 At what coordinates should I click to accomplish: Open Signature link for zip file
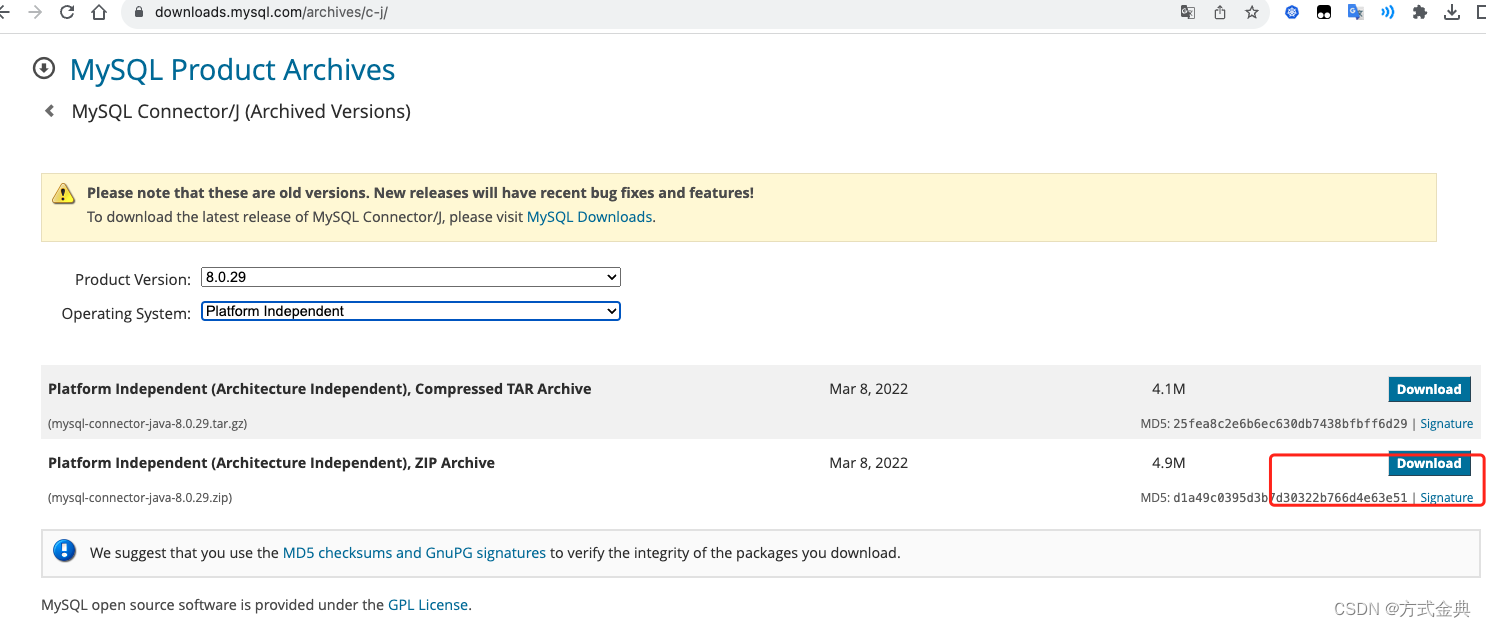[1446, 498]
